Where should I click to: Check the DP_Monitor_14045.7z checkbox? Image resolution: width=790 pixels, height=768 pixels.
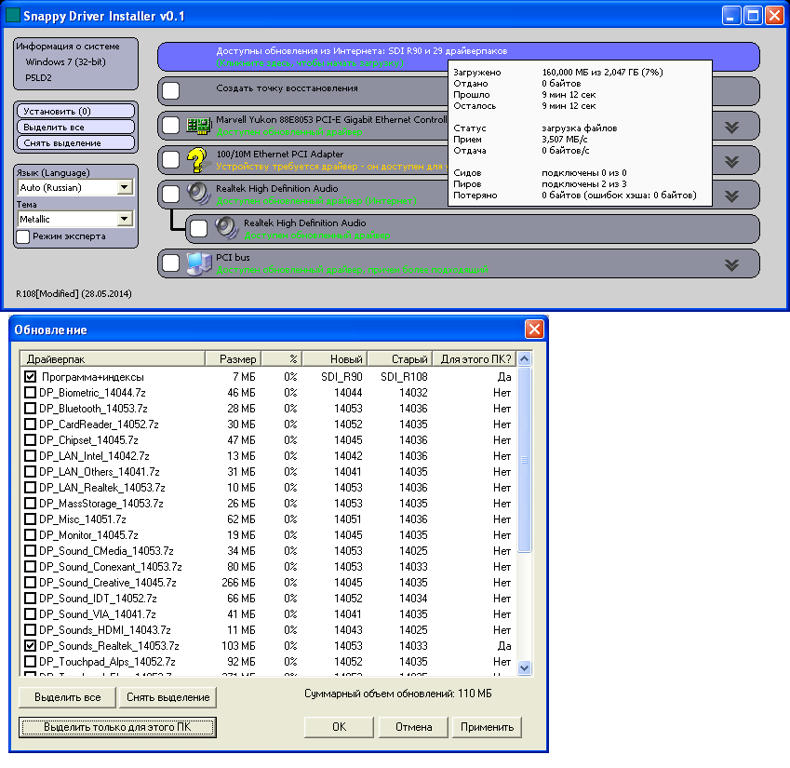coord(30,535)
